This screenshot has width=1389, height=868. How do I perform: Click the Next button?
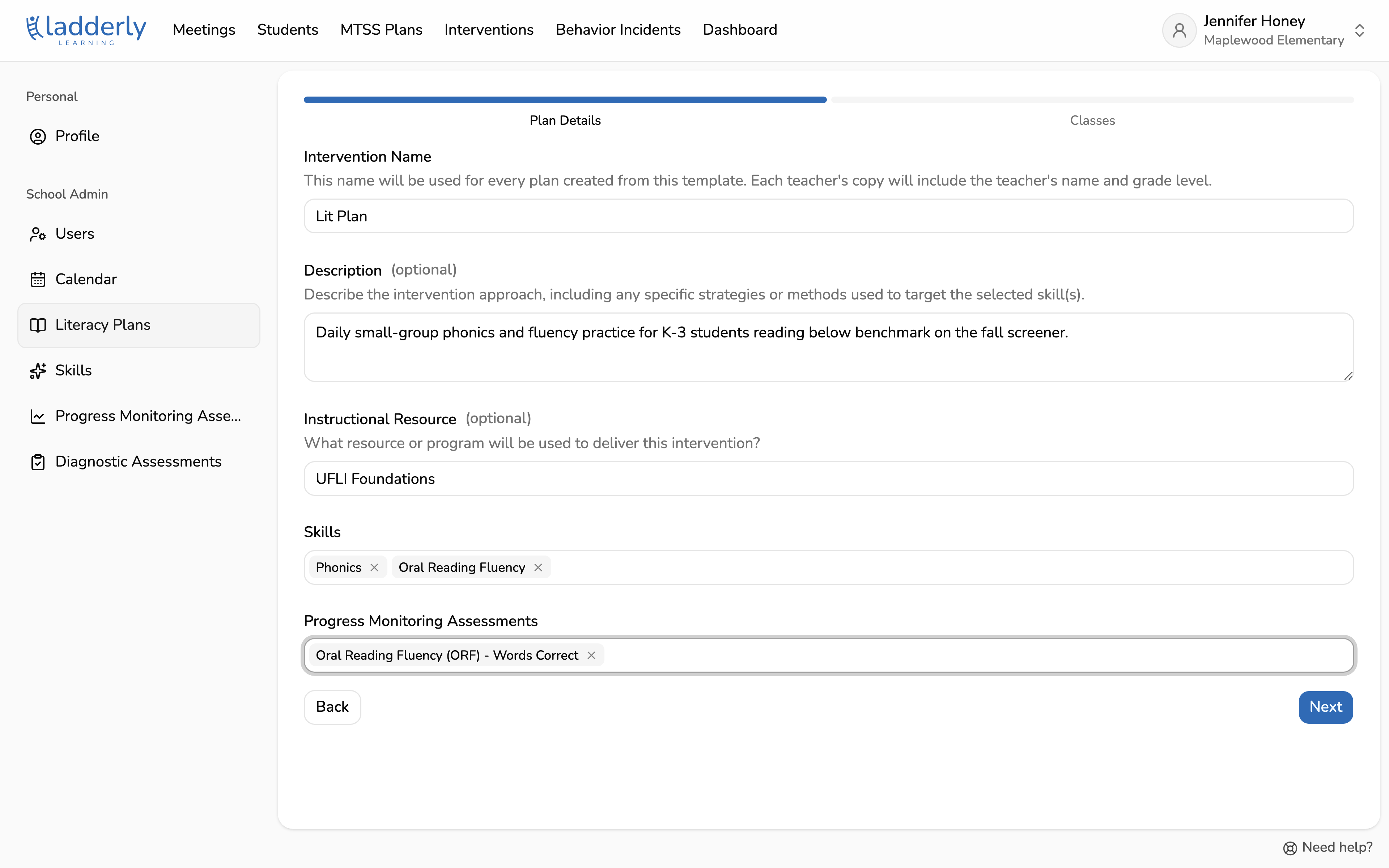click(x=1326, y=707)
